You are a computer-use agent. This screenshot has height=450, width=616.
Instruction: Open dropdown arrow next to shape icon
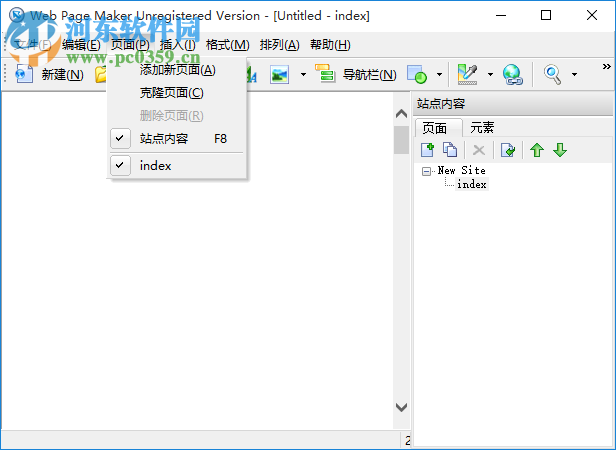[439, 74]
